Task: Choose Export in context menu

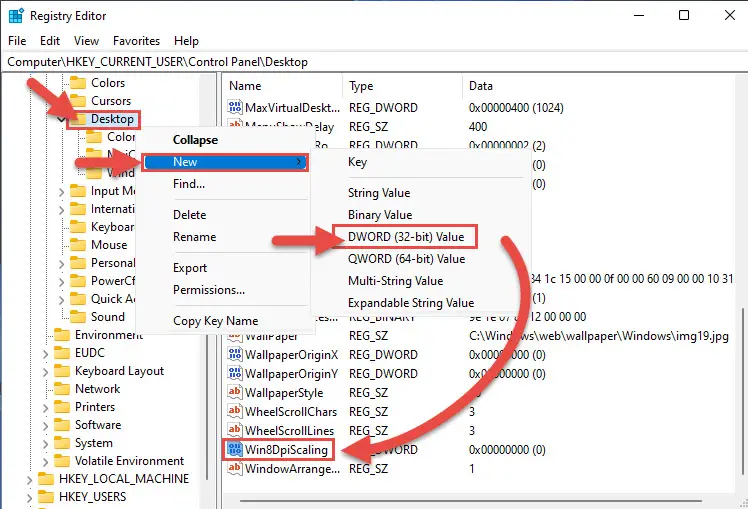Action: 190,268
